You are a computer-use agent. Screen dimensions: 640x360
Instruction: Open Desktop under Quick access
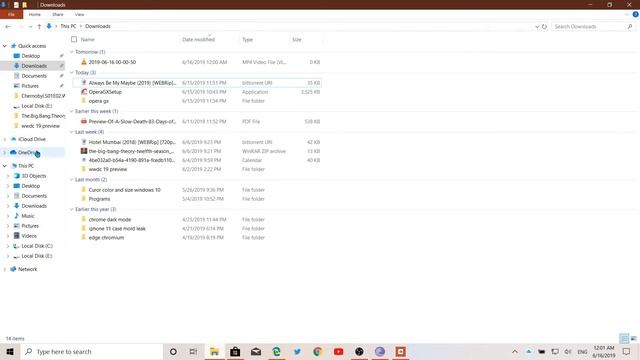pos(31,56)
